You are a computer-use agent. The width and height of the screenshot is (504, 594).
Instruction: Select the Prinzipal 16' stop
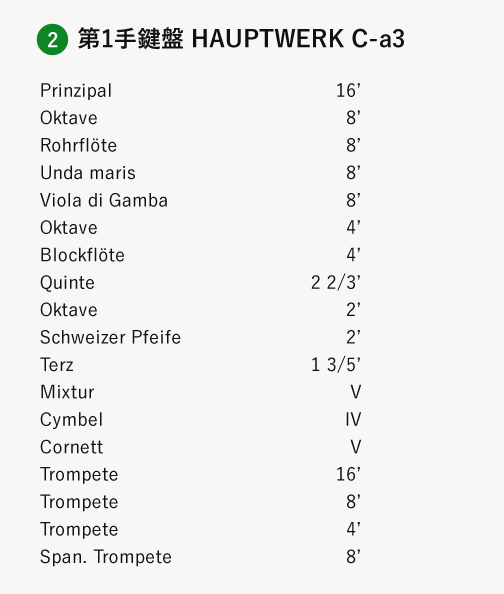click(x=200, y=91)
